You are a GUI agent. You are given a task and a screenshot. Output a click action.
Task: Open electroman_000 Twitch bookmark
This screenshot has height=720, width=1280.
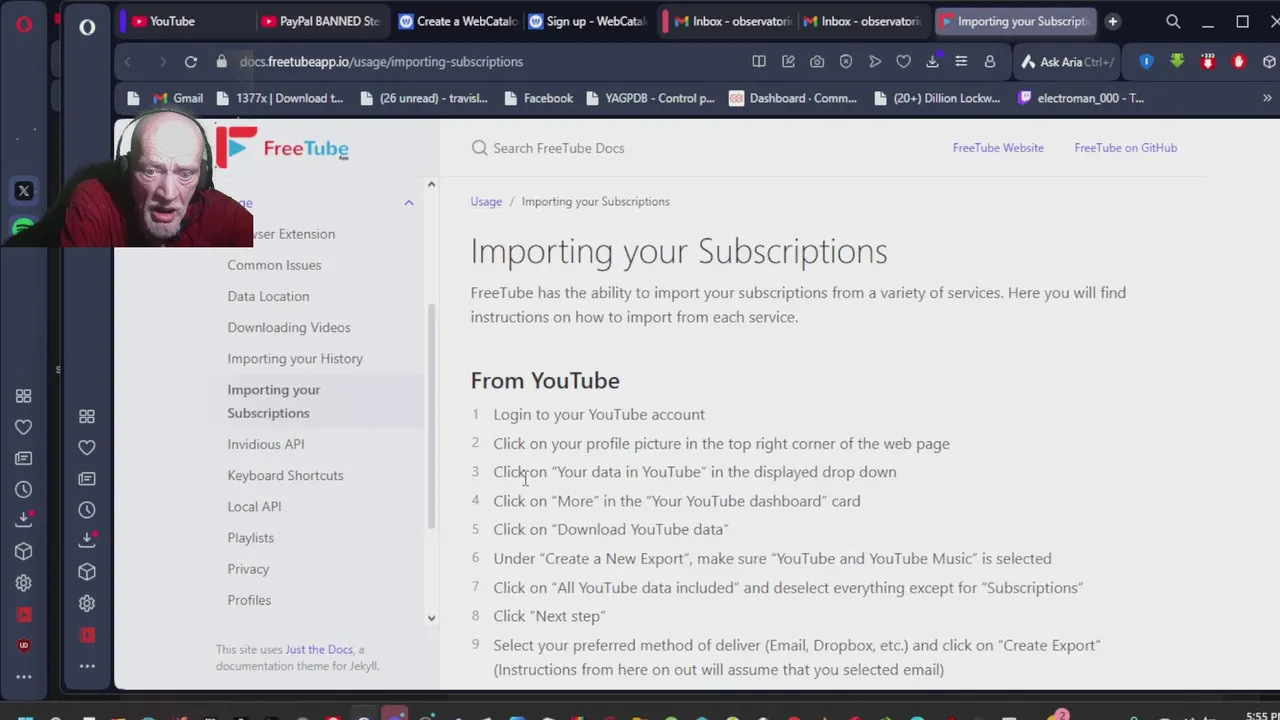point(1081,98)
